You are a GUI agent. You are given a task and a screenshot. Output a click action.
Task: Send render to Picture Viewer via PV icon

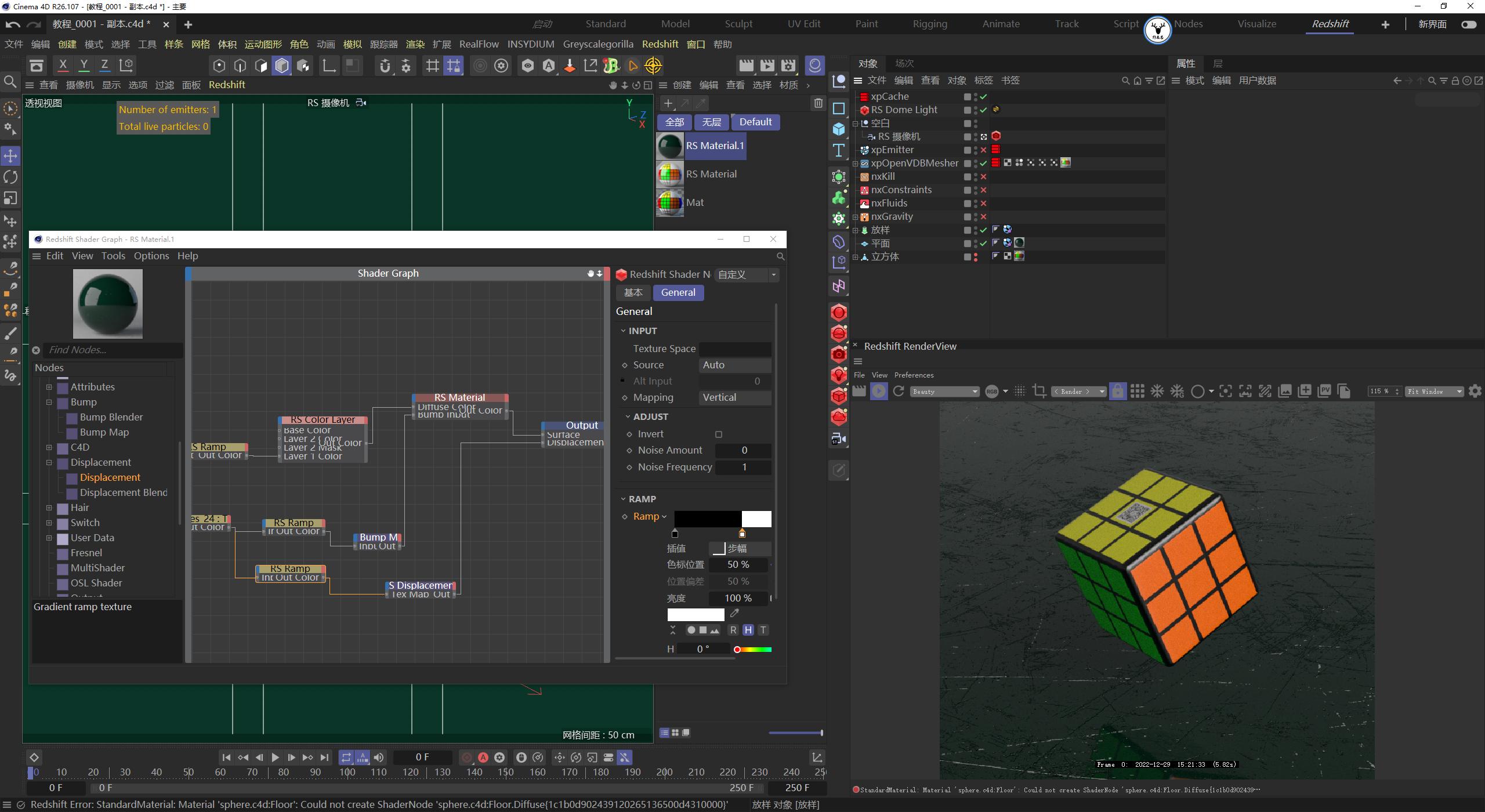(1324, 391)
